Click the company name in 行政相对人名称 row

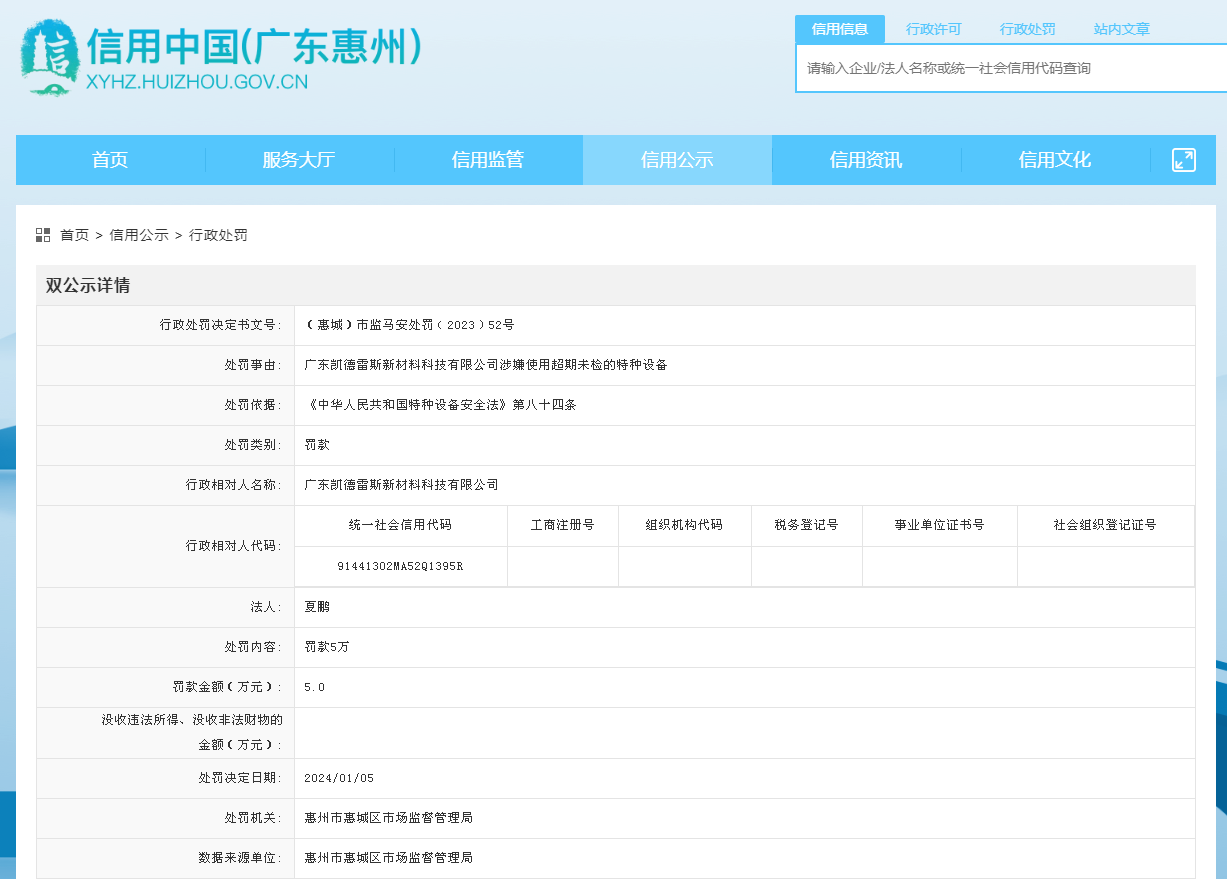click(401, 485)
